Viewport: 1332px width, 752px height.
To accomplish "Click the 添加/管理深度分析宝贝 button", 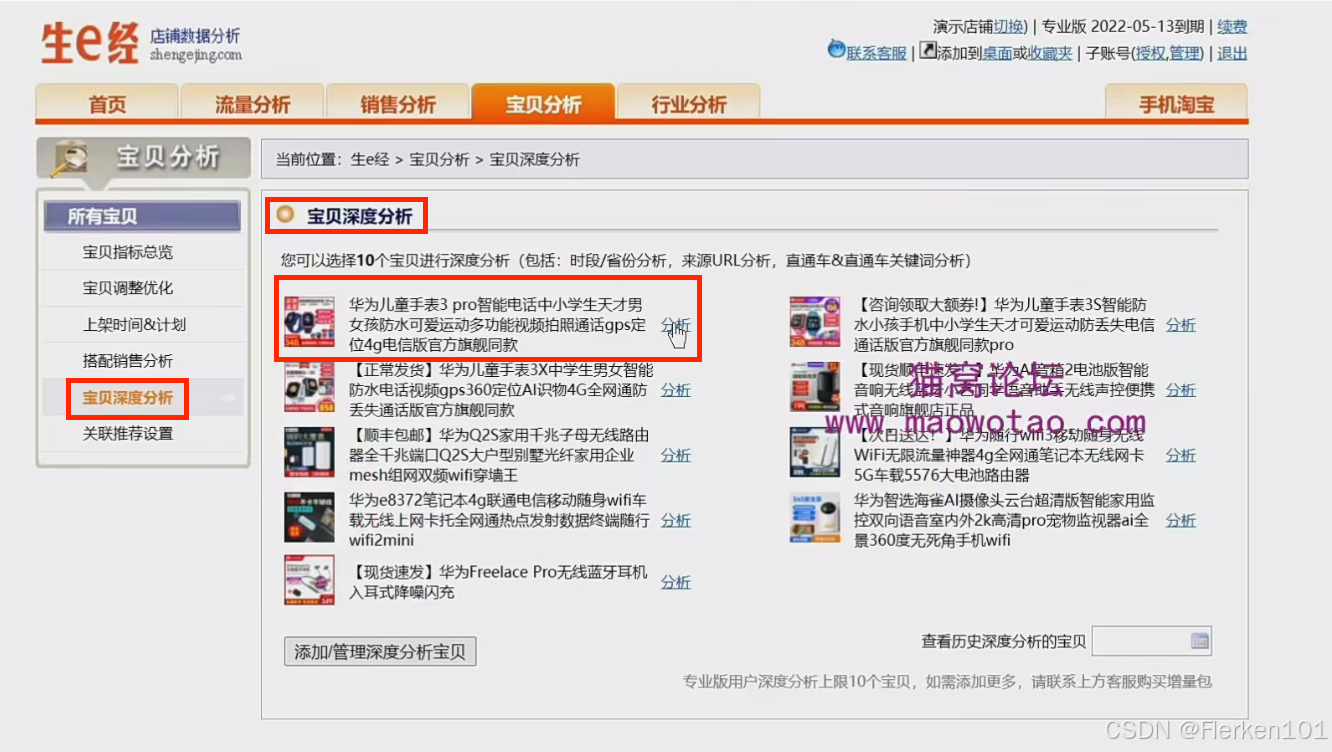I will [380, 652].
